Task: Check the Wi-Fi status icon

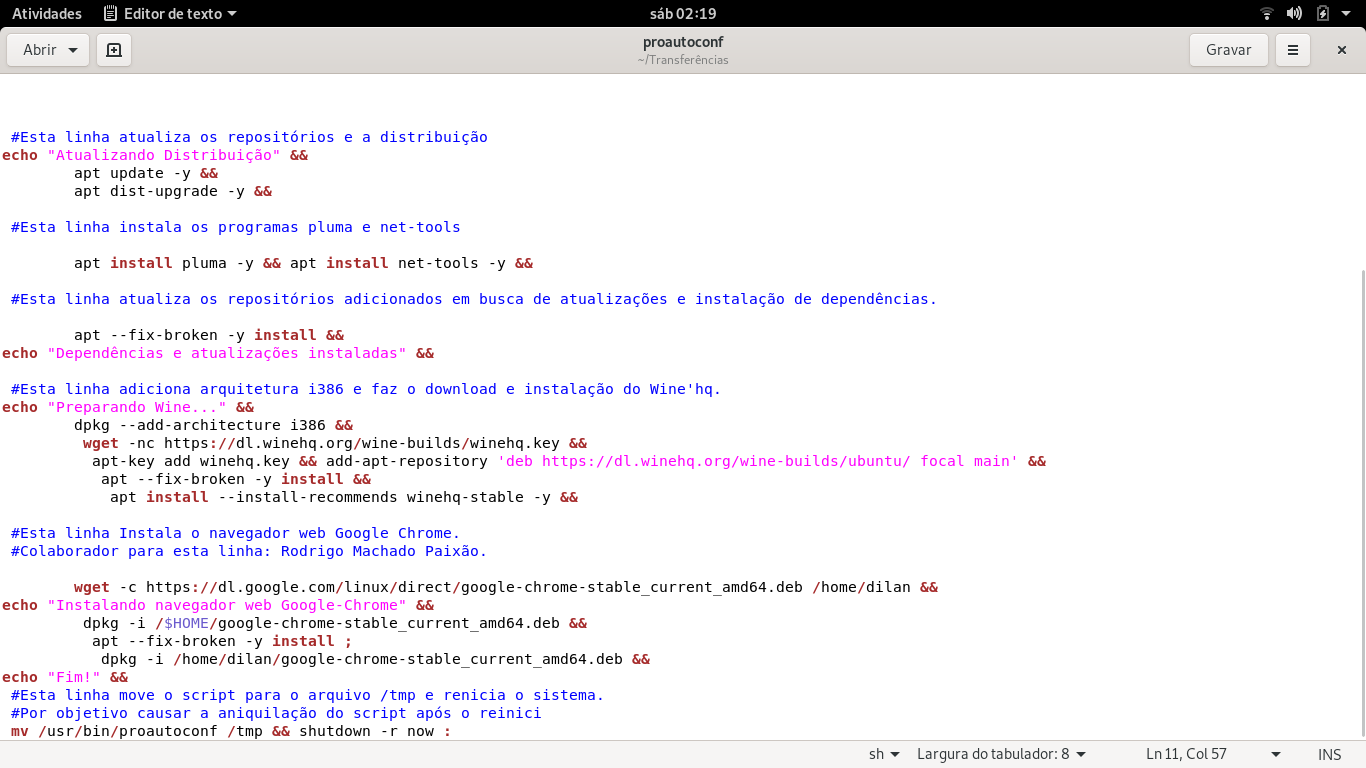Action: 1267,14
